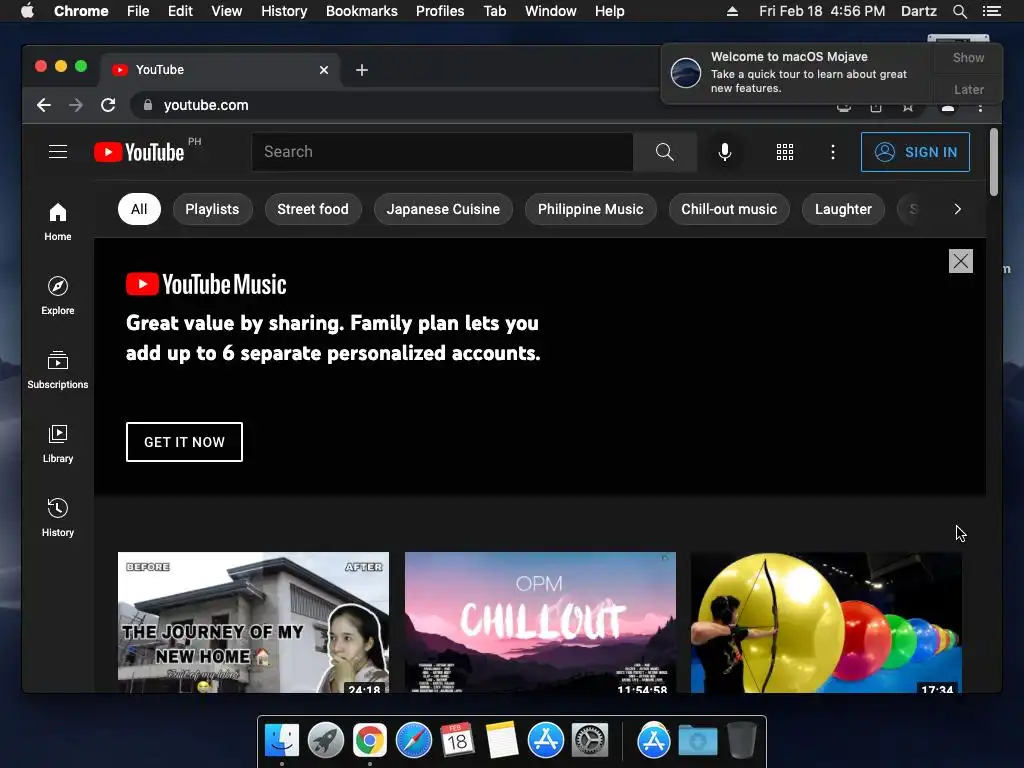1024x768 pixels.
Task: Open the Bookmarks menu
Action: [x=362, y=11]
